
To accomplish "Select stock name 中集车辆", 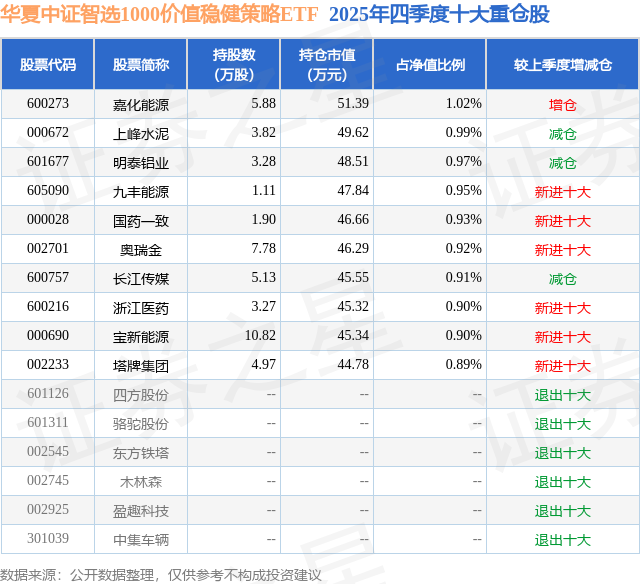I will coord(141,539).
